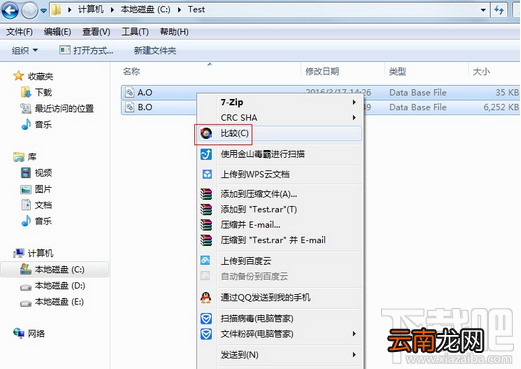This screenshot has width=521, height=369.
Task: Sort files by the 名称 column header
Action: click(131, 71)
